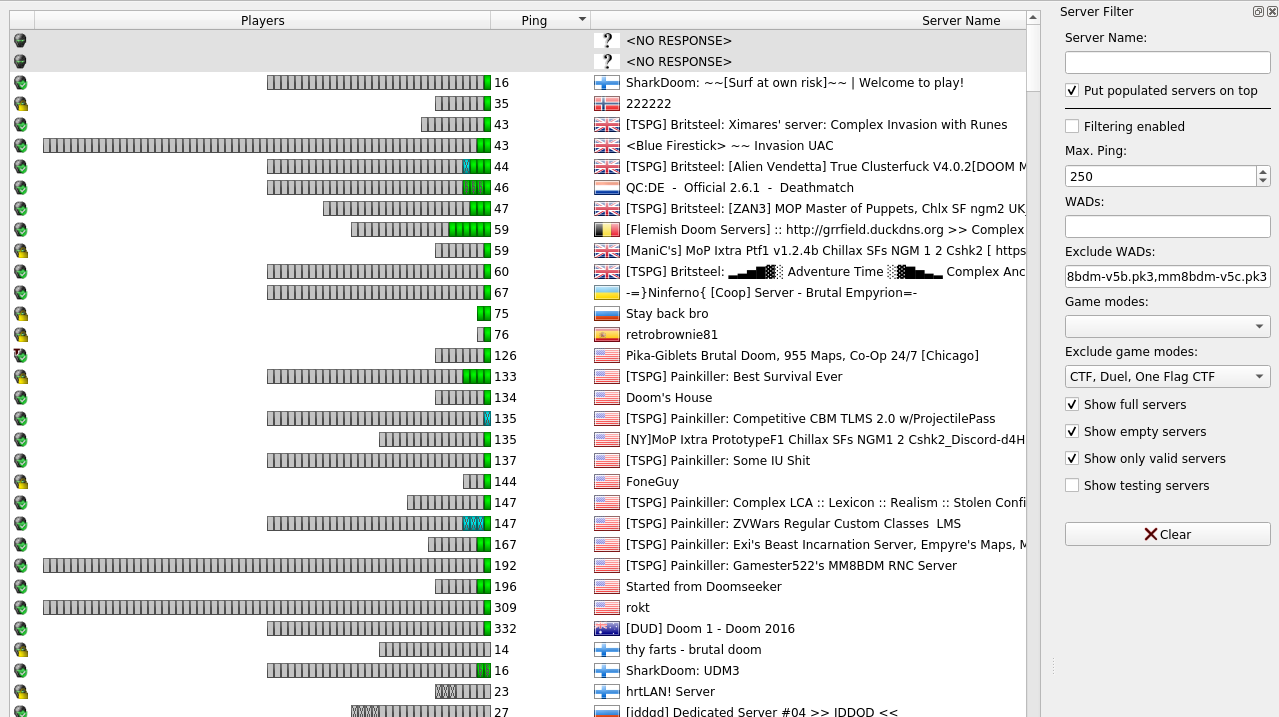Float the Server Filter panel
The width and height of the screenshot is (1279, 717).
point(1258,12)
